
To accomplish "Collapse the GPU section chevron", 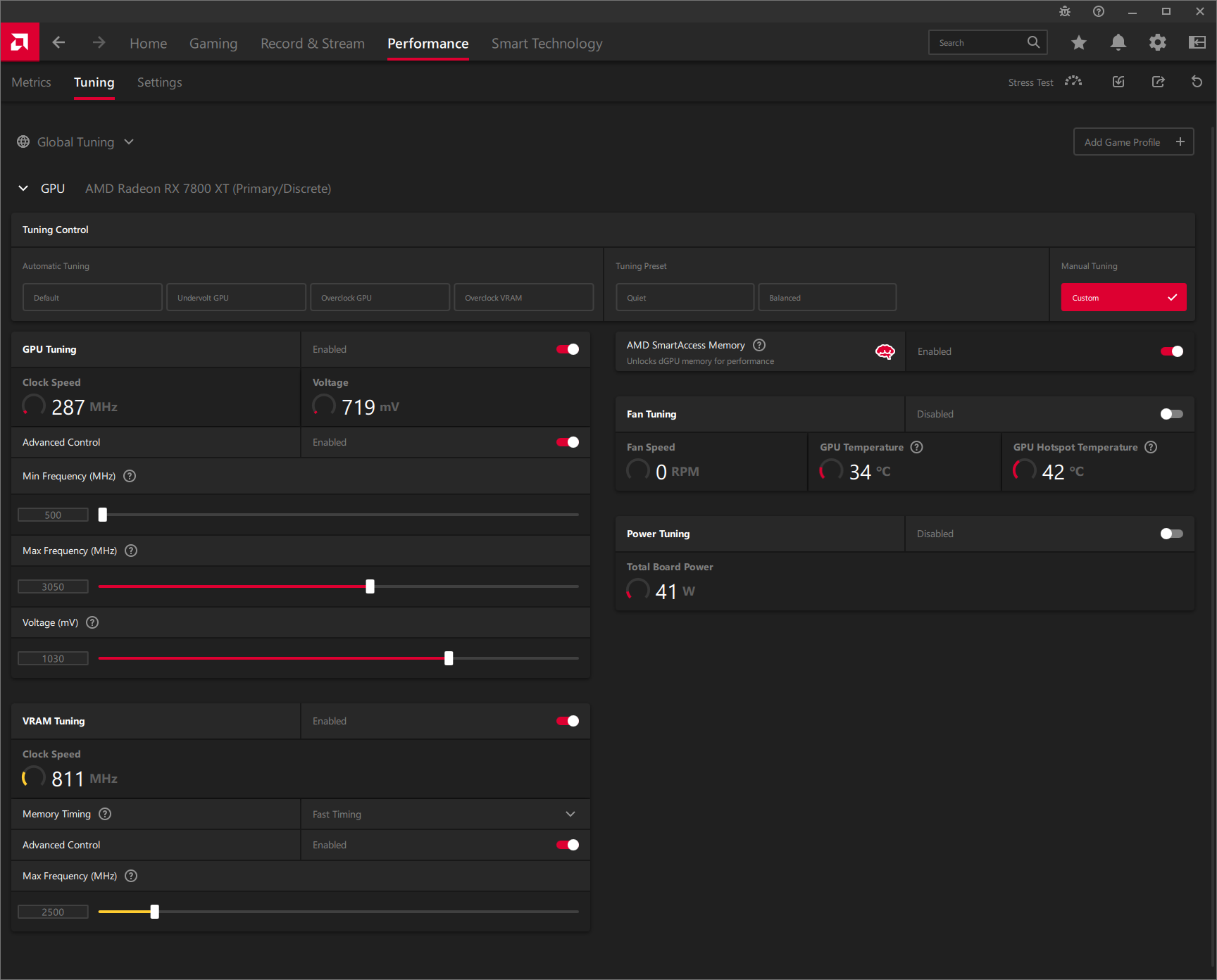I will pyautogui.click(x=23, y=189).
